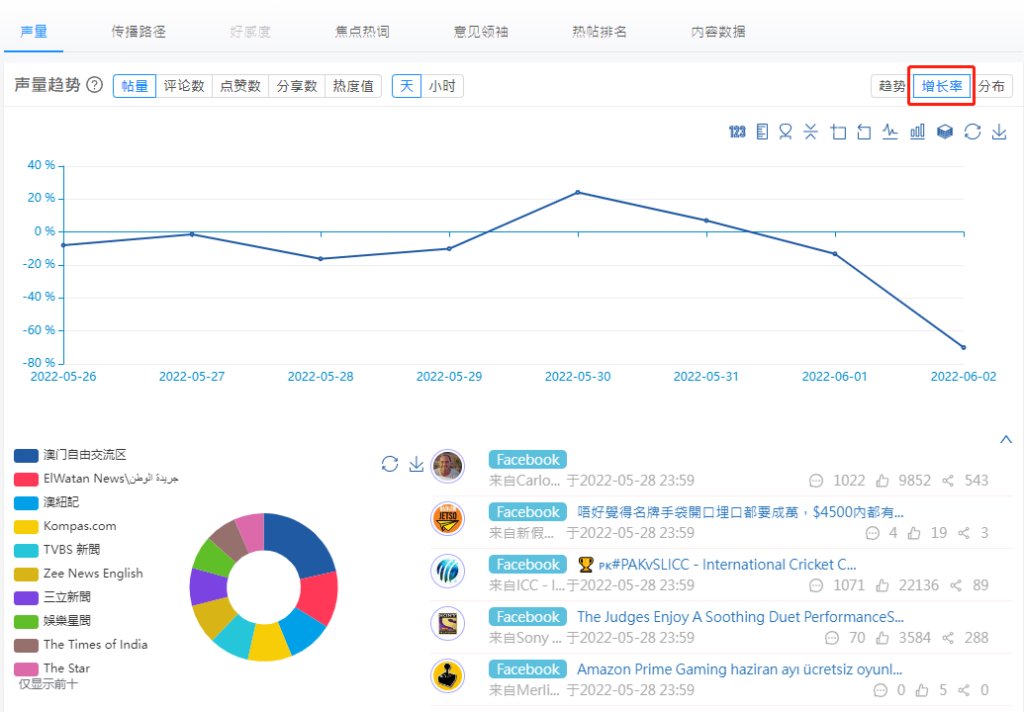
Task: Refresh the trend chart via toolbar
Action: 972,132
